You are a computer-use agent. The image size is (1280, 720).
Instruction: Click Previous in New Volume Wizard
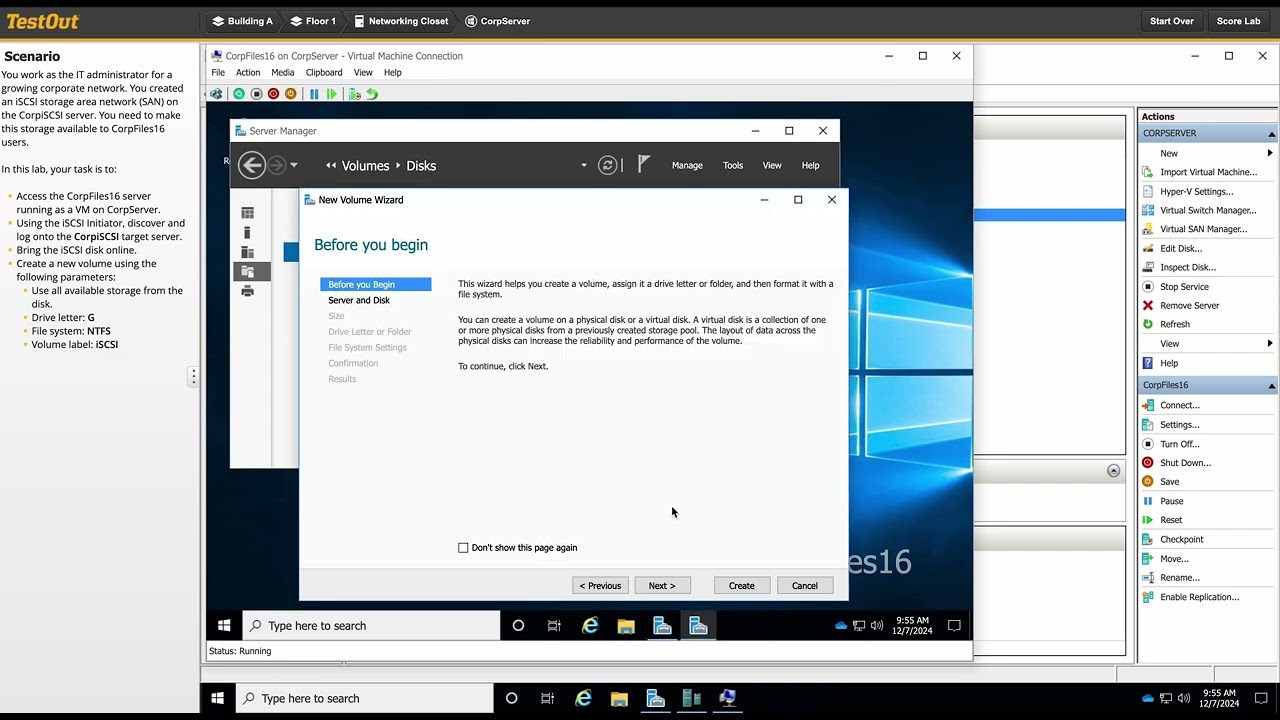pos(600,586)
